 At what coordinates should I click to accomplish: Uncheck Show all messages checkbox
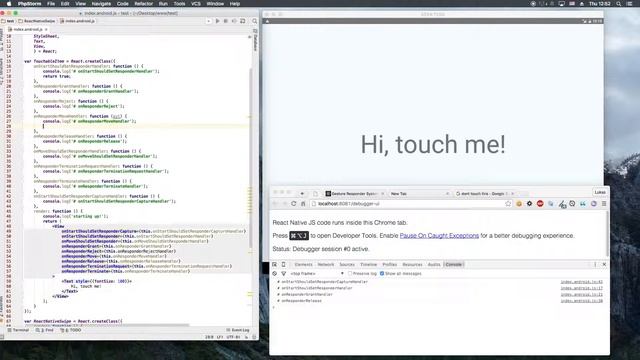point(382,273)
